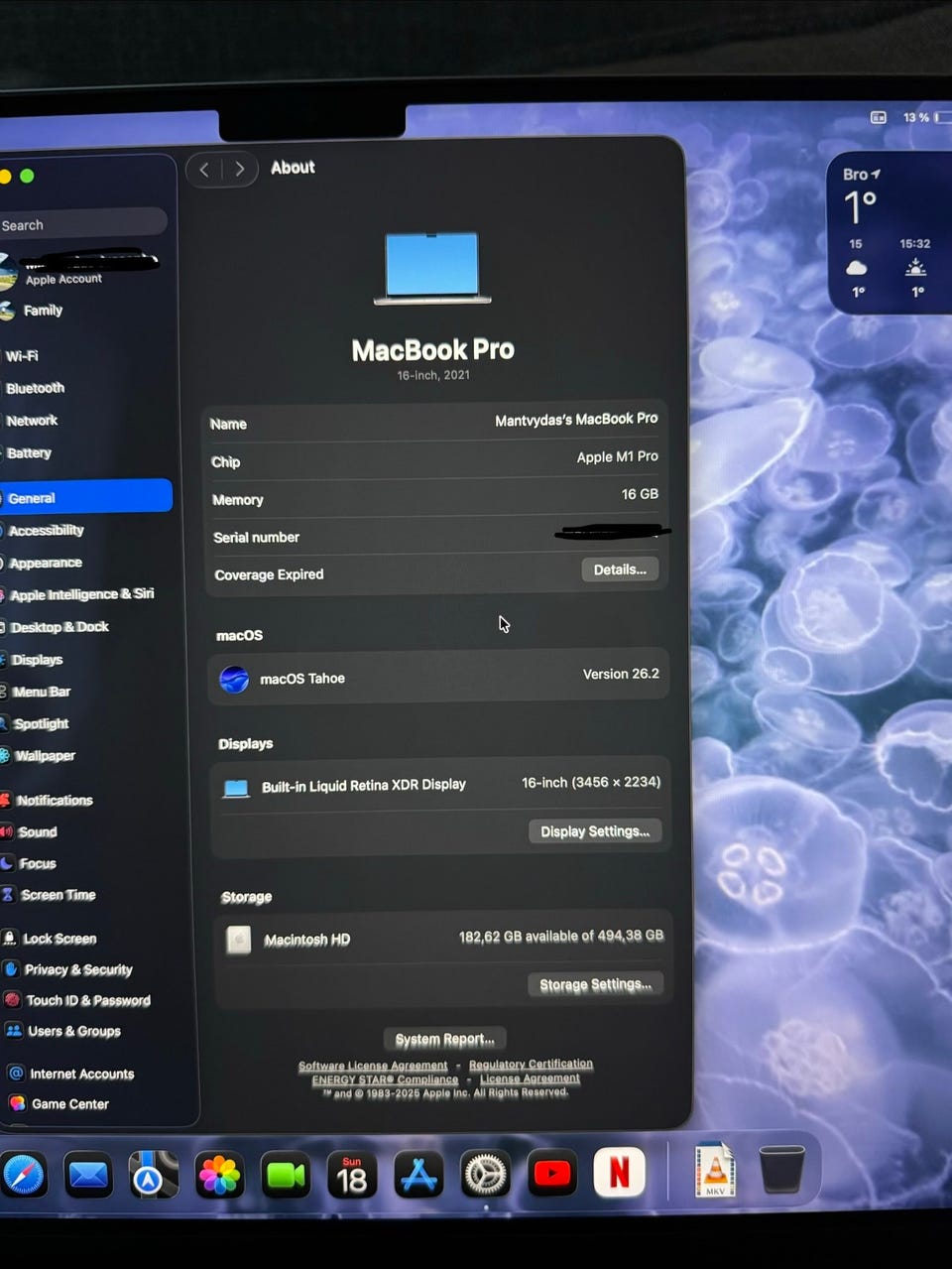
Task: Open the System Report
Action: click(x=444, y=1039)
